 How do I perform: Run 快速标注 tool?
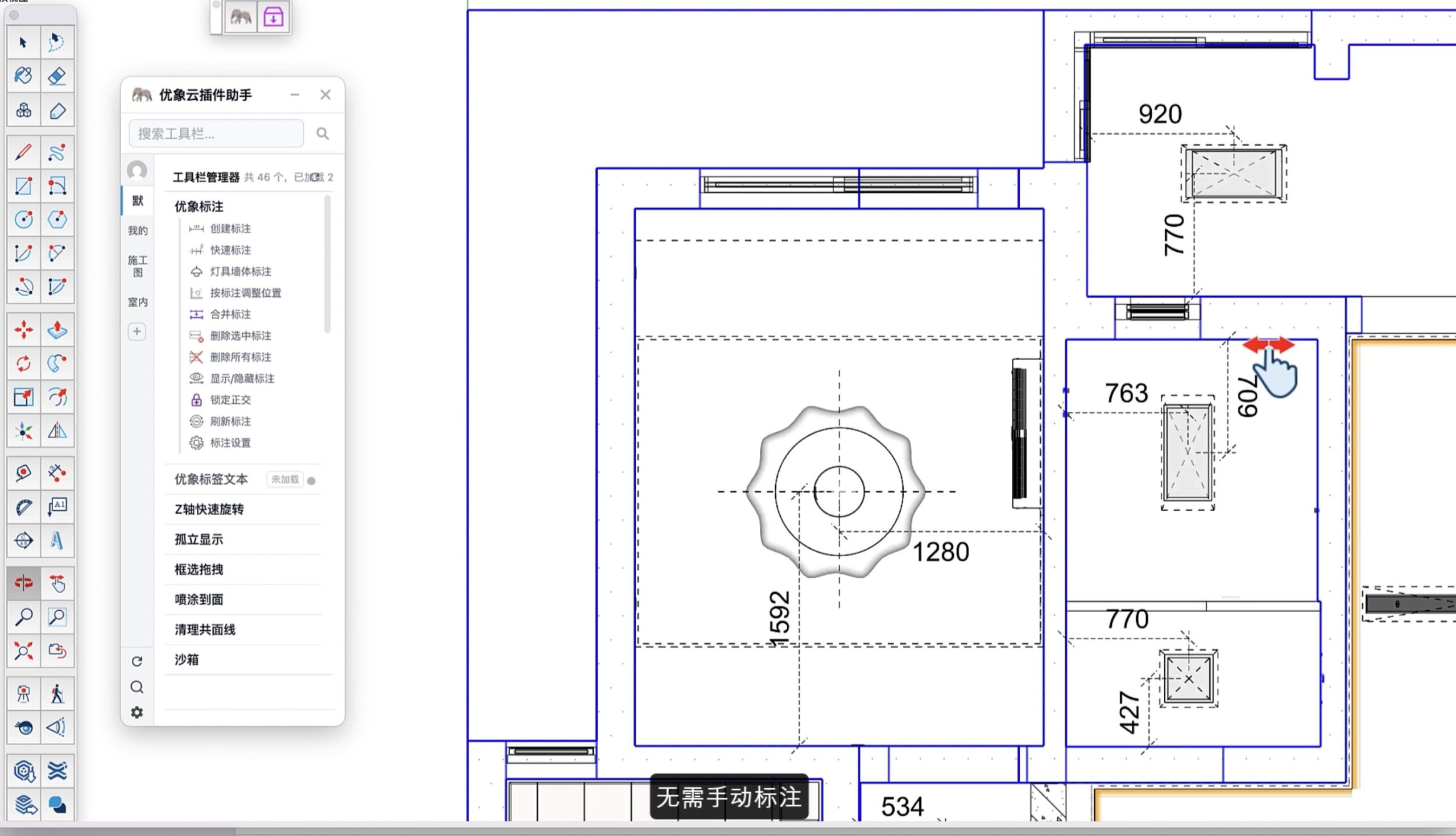pyautogui.click(x=221, y=250)
